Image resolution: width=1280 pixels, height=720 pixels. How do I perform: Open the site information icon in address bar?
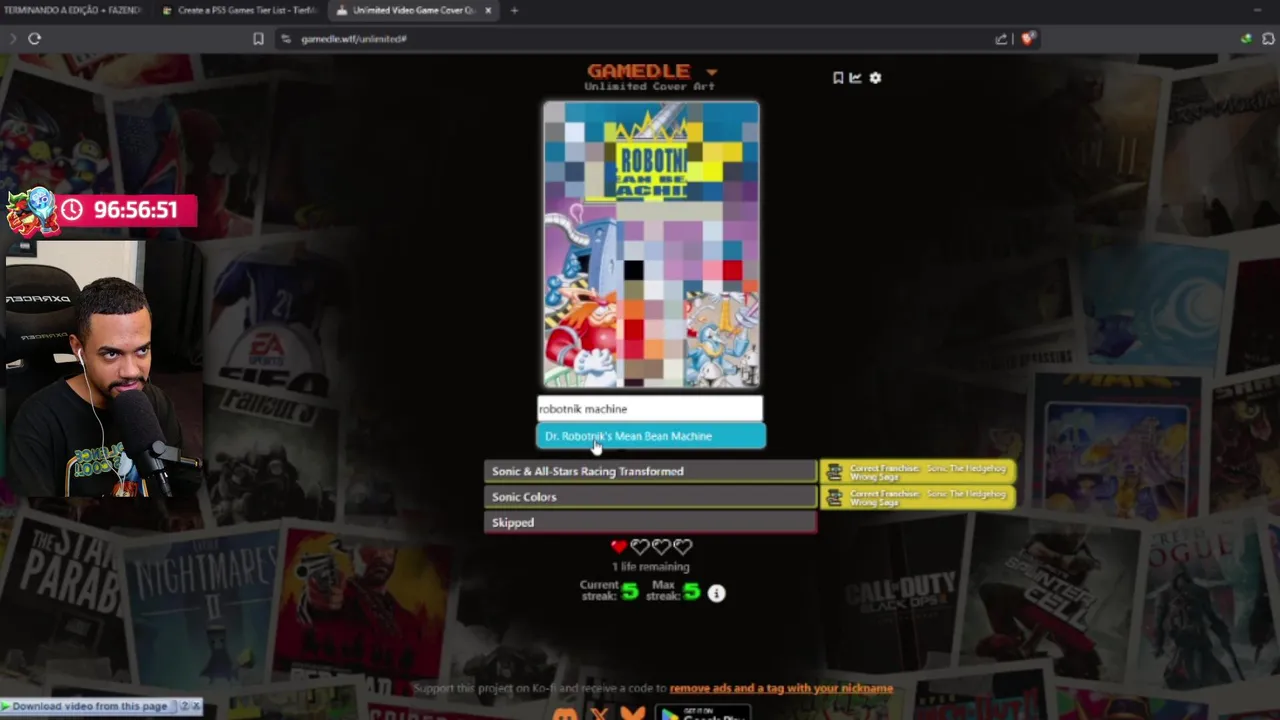[x=285, y=38]
